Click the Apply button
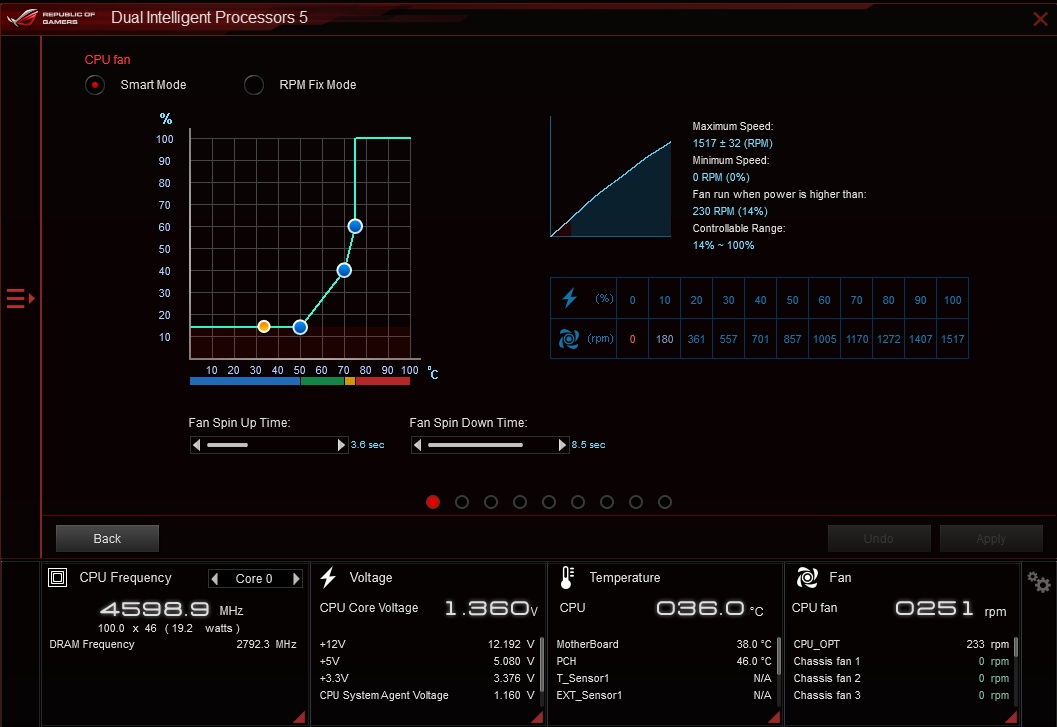The width and height of the screenshot is (1057, 727). pos(991,539)
